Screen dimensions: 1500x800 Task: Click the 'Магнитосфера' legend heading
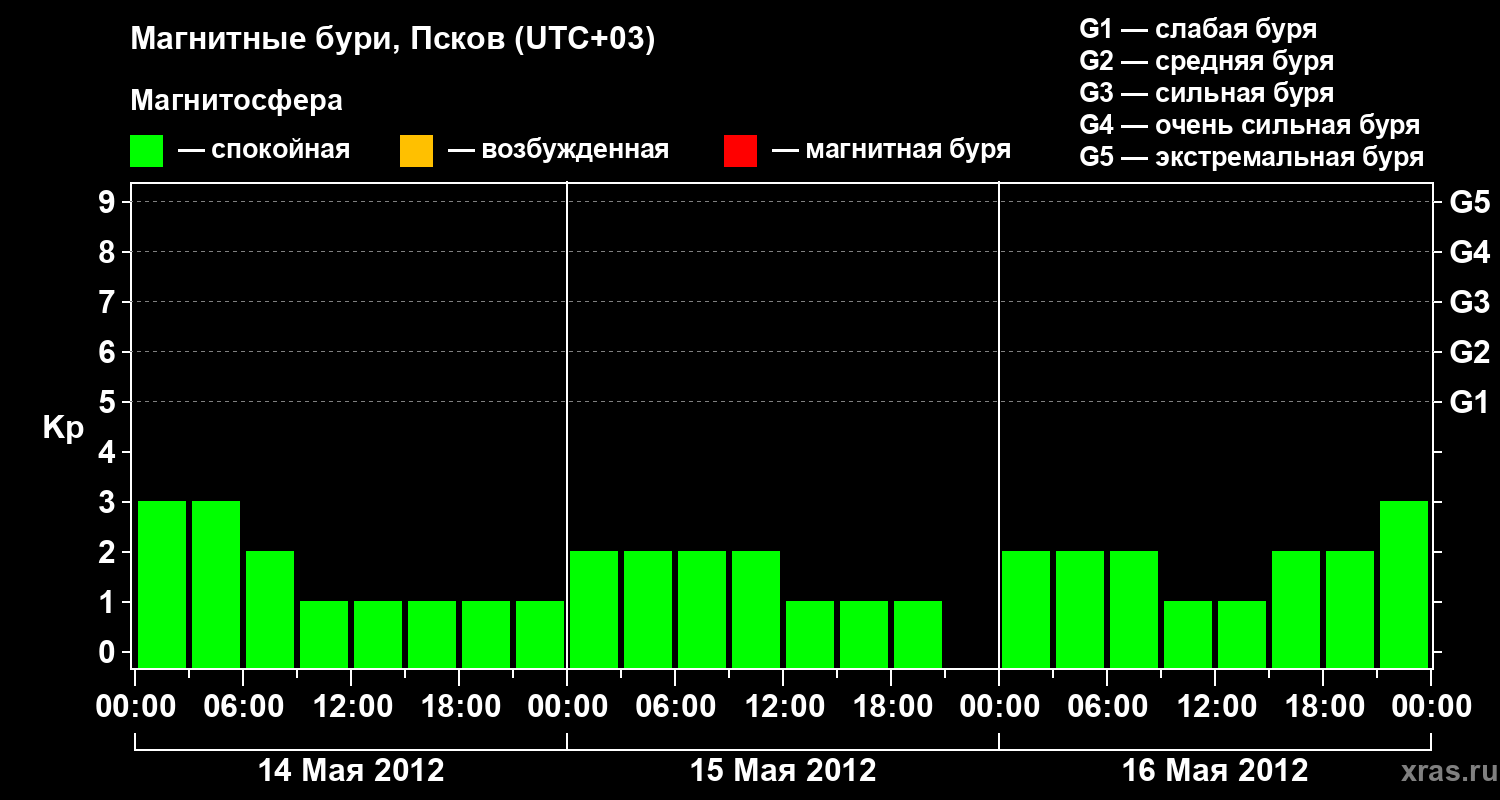point(236,101)
